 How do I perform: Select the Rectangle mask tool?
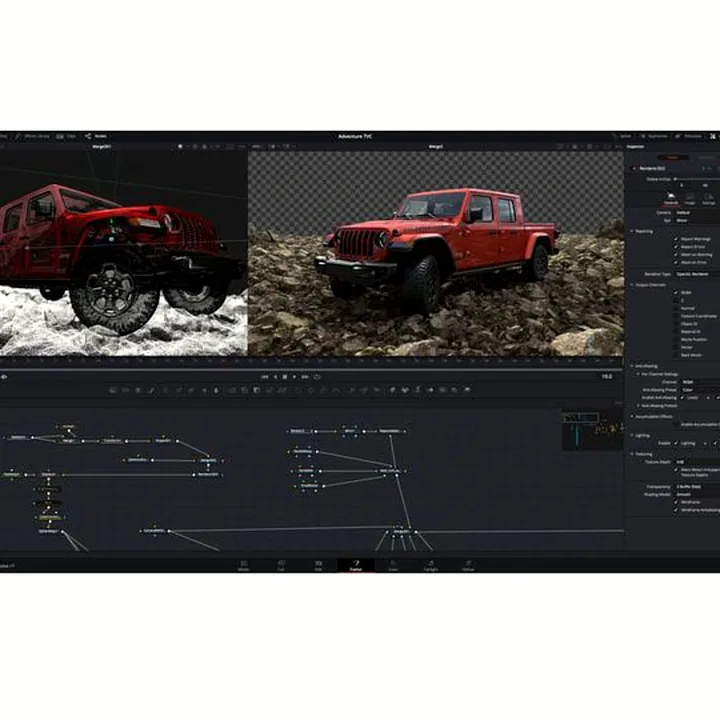coord(298,390)
